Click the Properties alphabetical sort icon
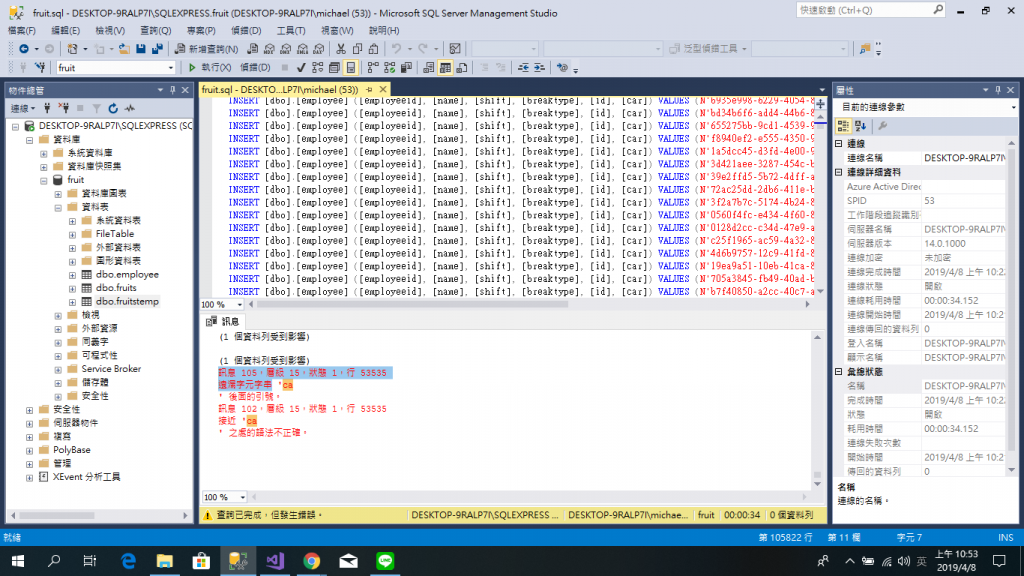The width and height of the screenshot is (1024, 576). tap(860, 126)
